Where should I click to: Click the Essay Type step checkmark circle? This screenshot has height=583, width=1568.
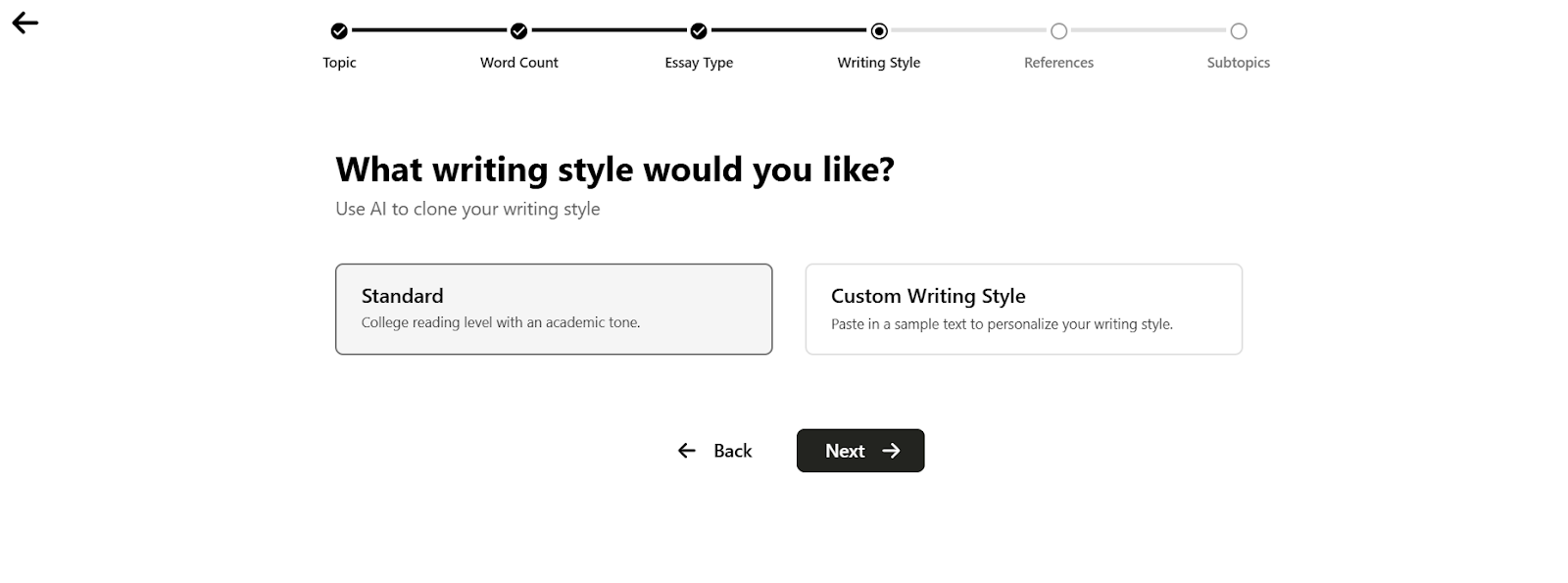point(699,31)
